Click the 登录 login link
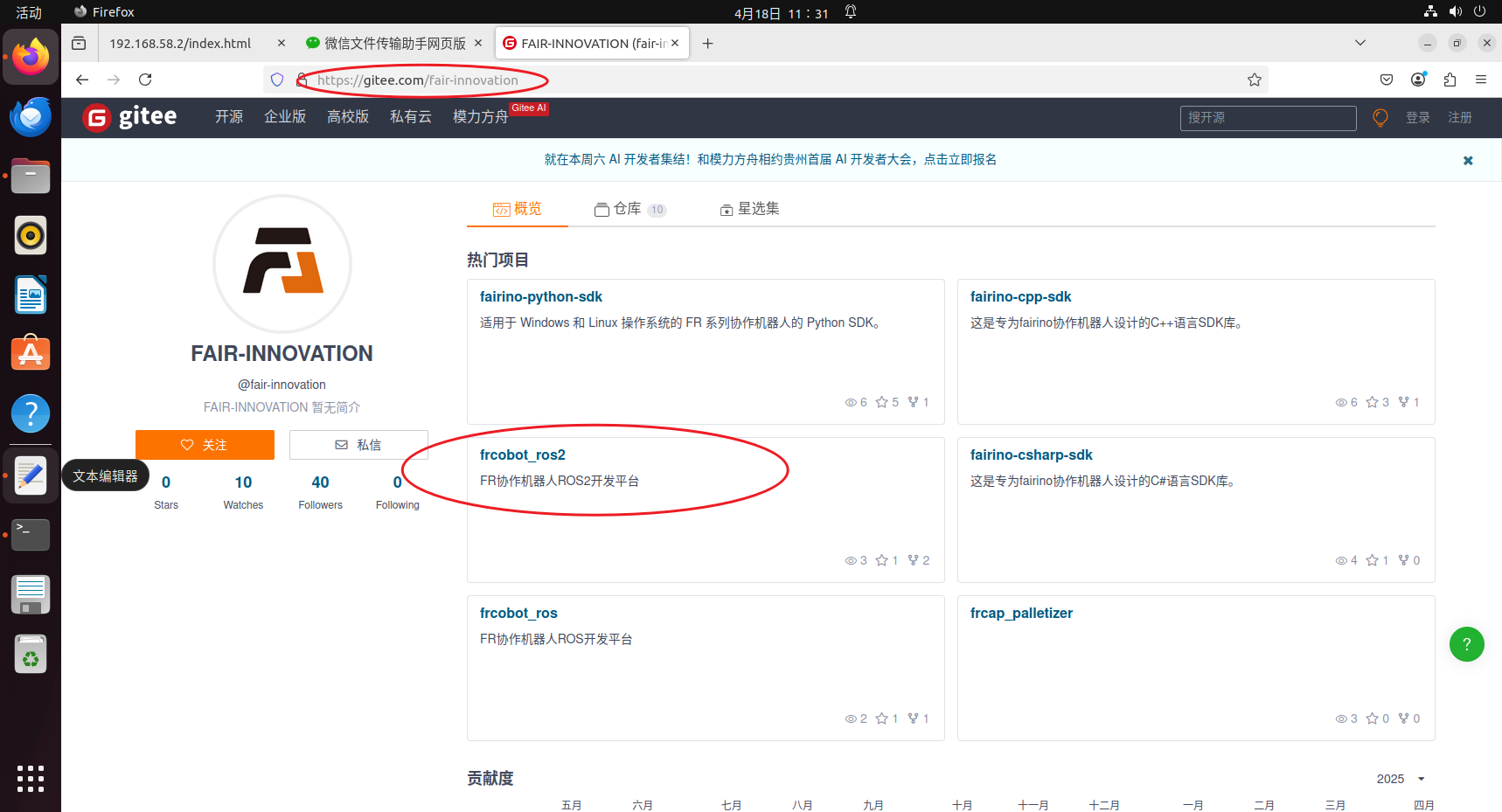Image resolution: width=1502 pixels, height=812 pixels. click(1418, 117)
